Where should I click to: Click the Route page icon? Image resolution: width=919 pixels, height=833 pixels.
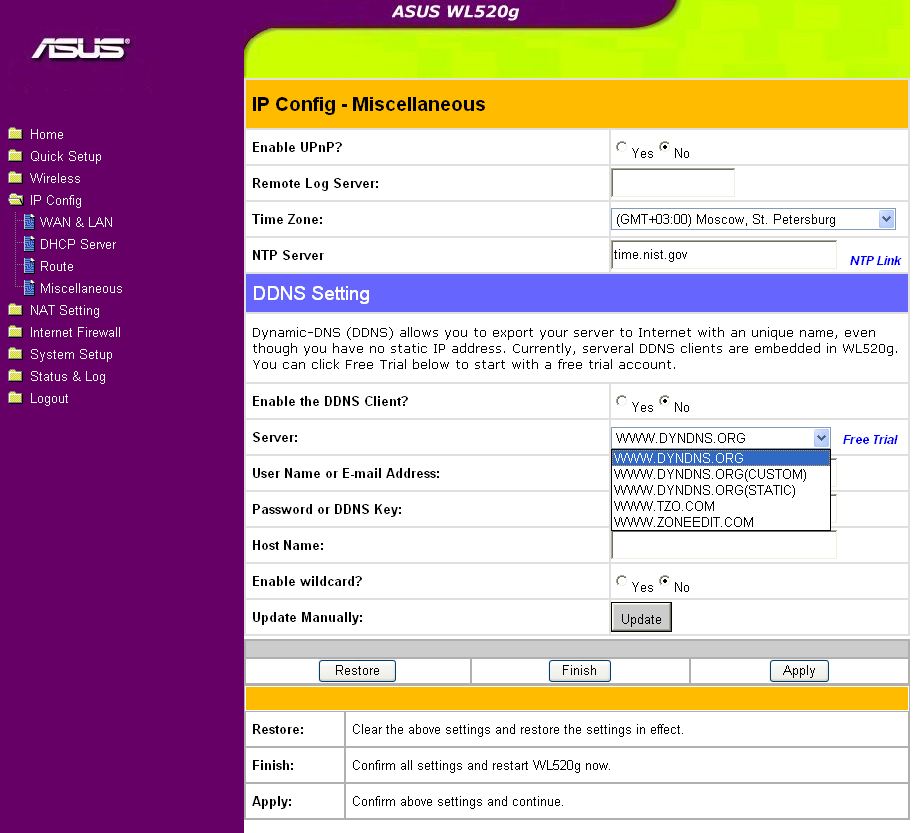pos(29,266)
